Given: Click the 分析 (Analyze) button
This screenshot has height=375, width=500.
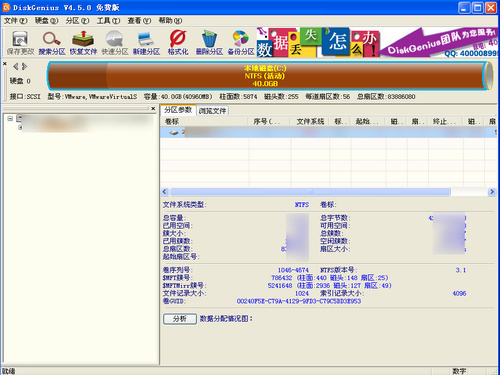Looking at the screenshot, I should (180, 319).
